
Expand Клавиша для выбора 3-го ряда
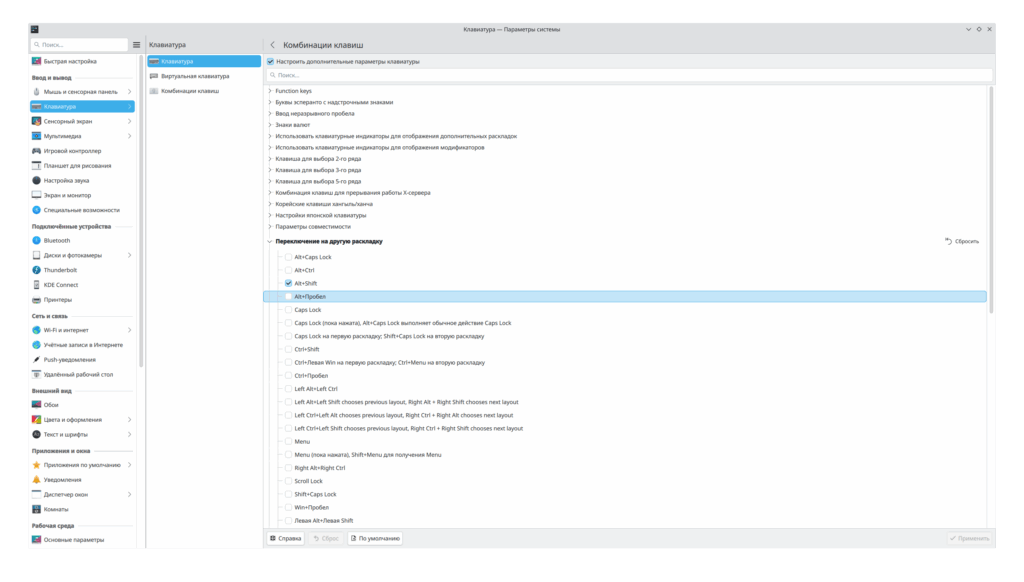(270, 170)
